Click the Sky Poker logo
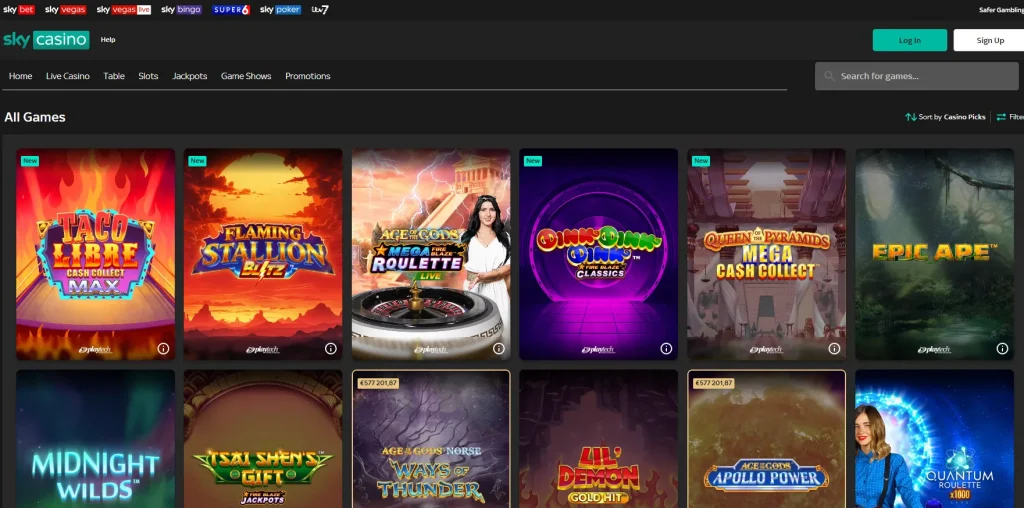Viewport: 1024px width, 508px height. (280, 10)
